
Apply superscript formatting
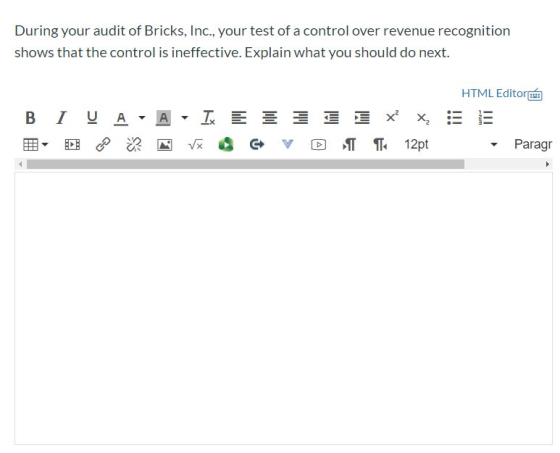point(392,117)
